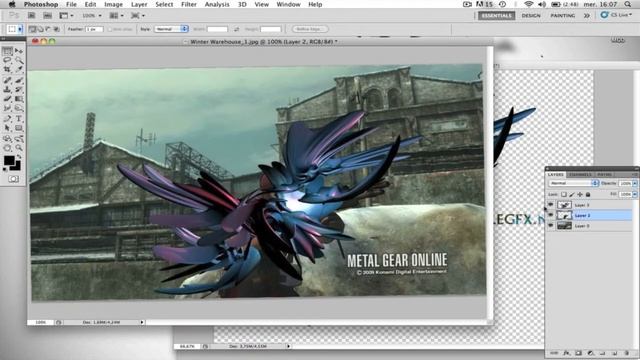Select the Rectangular Marquee tool in toolbox
This screenshot has width=640, height=360.
click(7, 51)
